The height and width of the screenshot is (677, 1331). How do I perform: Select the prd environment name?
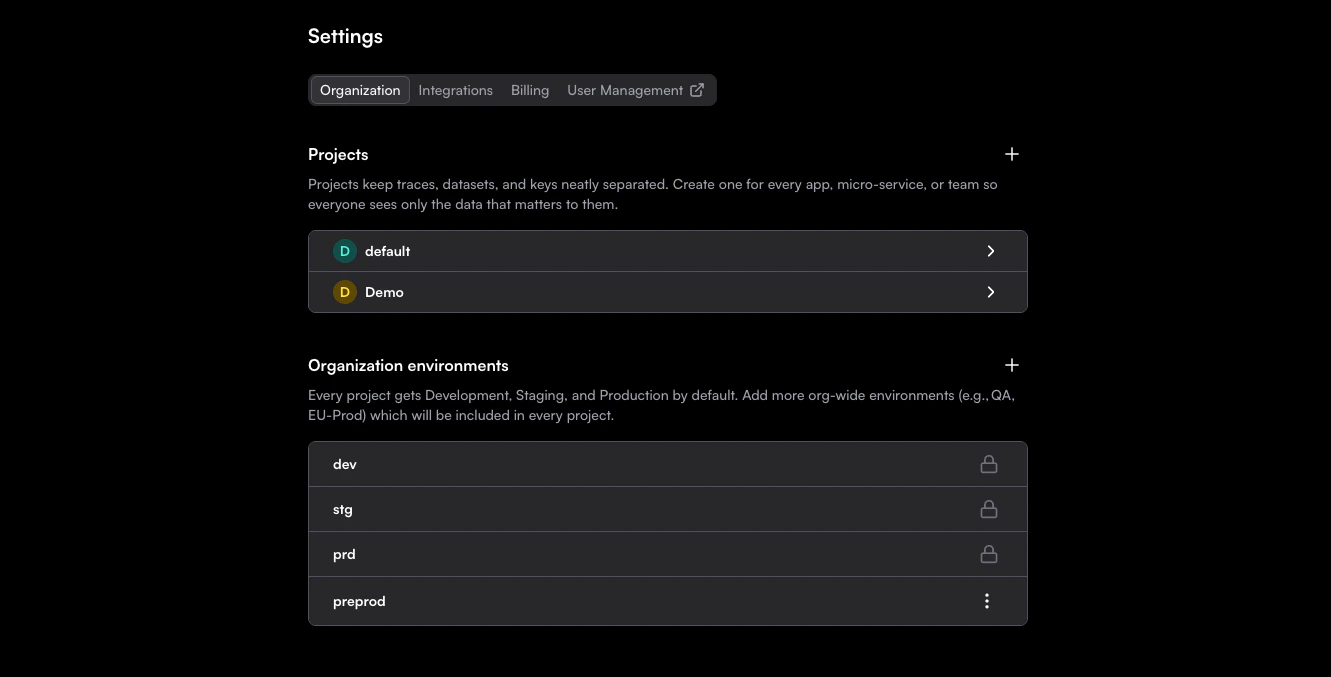(x=344, y=554)
